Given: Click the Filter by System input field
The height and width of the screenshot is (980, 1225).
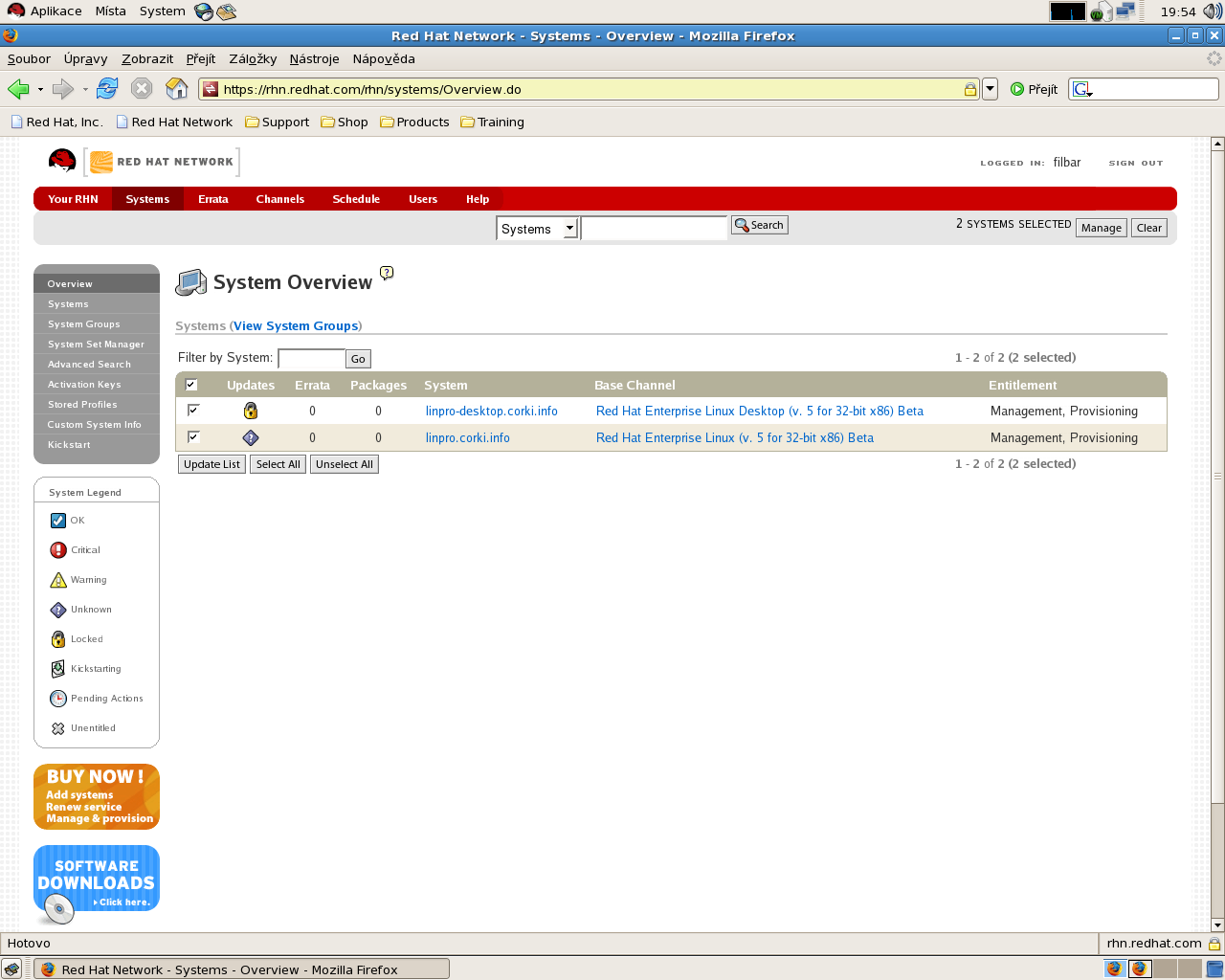Looking at the screenshot, I should coord(311,358).
